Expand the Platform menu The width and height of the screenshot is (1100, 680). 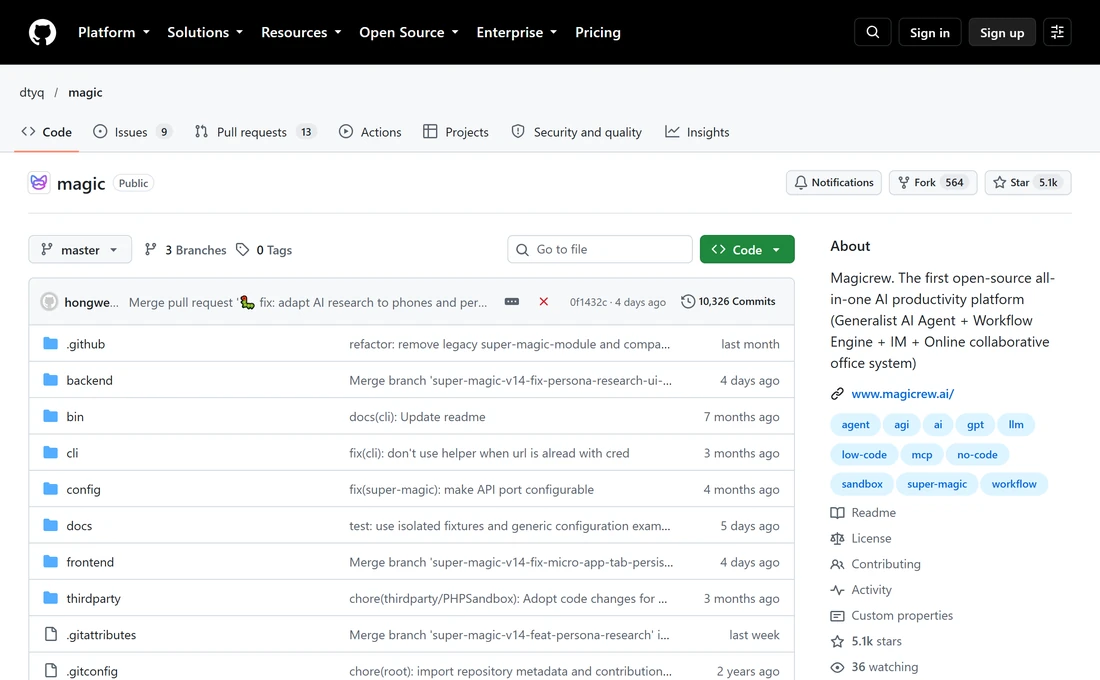pos(114,32)
